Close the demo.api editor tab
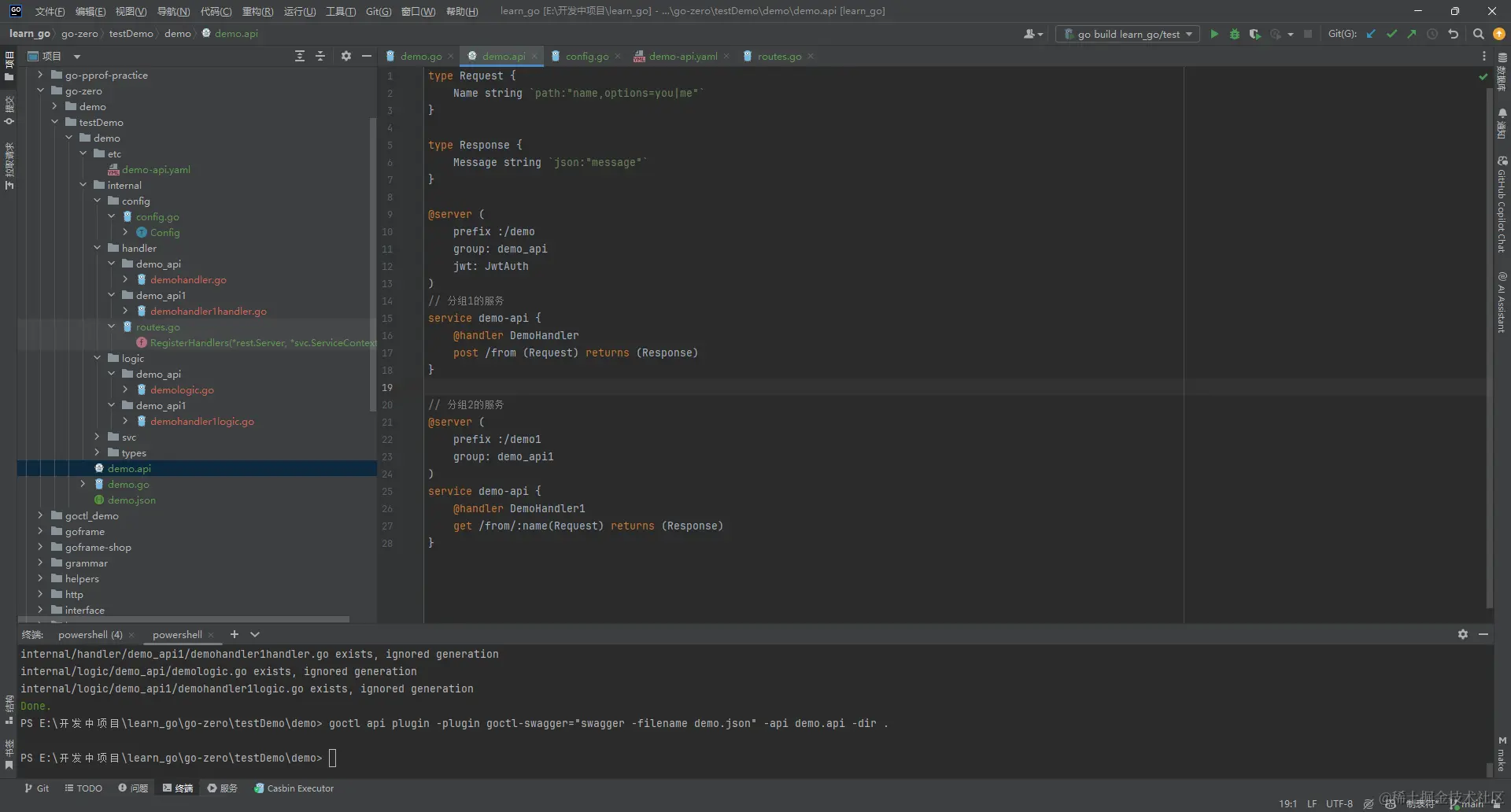Image resolution: width=1511 pixels, height=812 pixels. pyautogui.click(x=534, y=56)
